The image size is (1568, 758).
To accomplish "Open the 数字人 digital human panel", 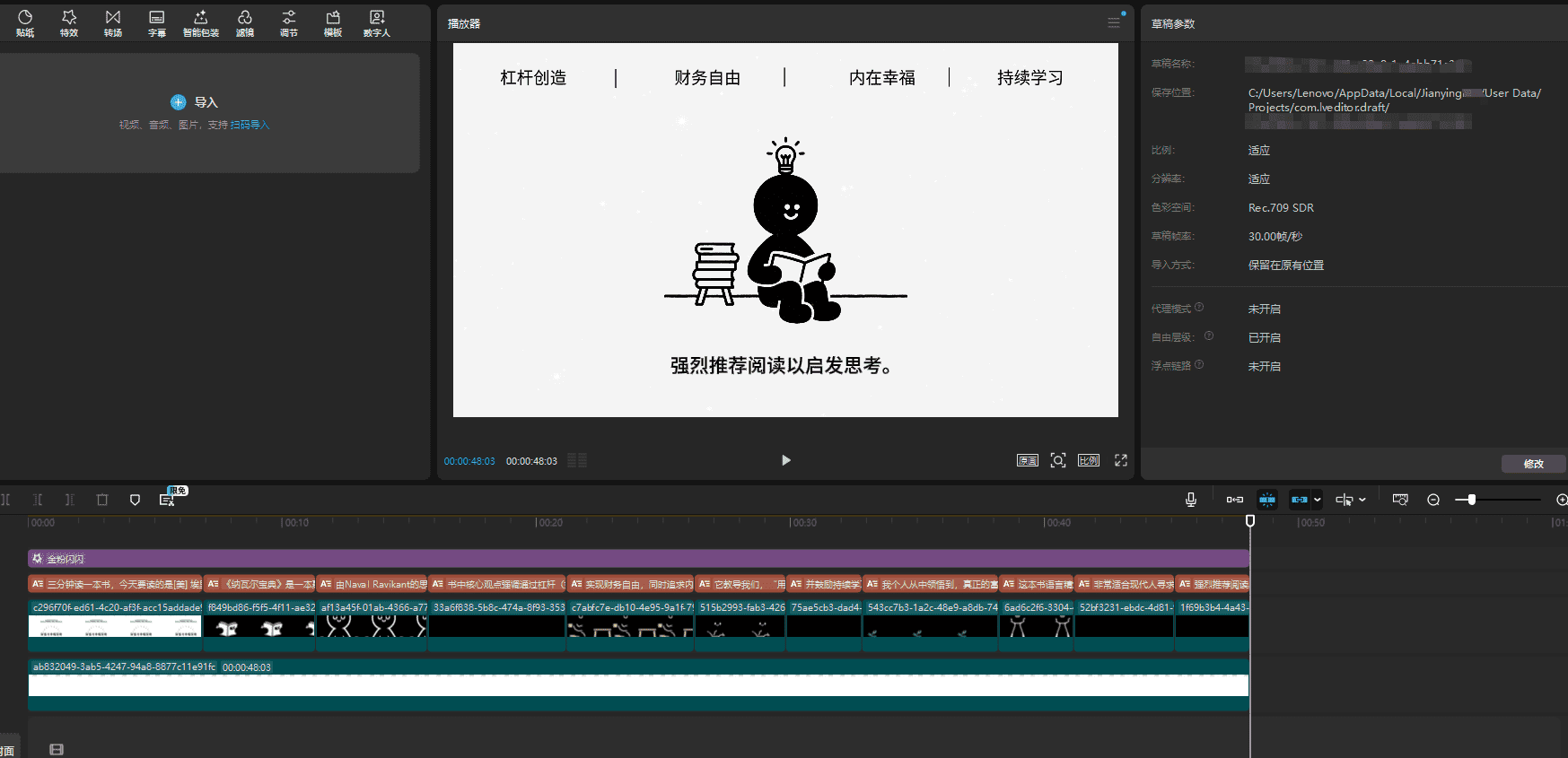I will point(377,23).
